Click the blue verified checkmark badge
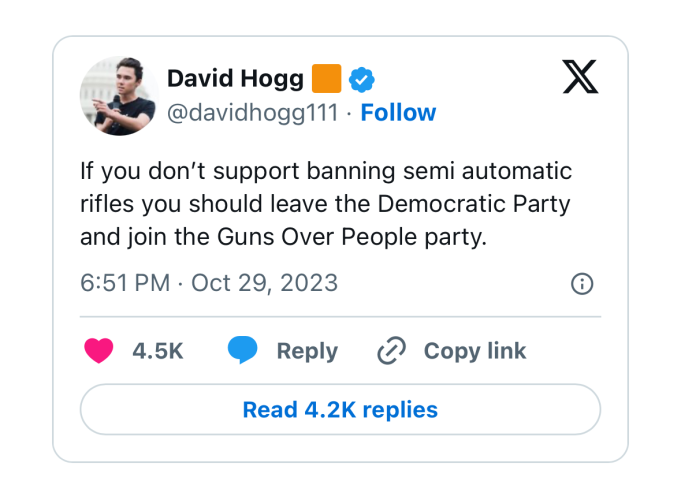The width and height of the screenshot is (681, 500). point(362,79)
